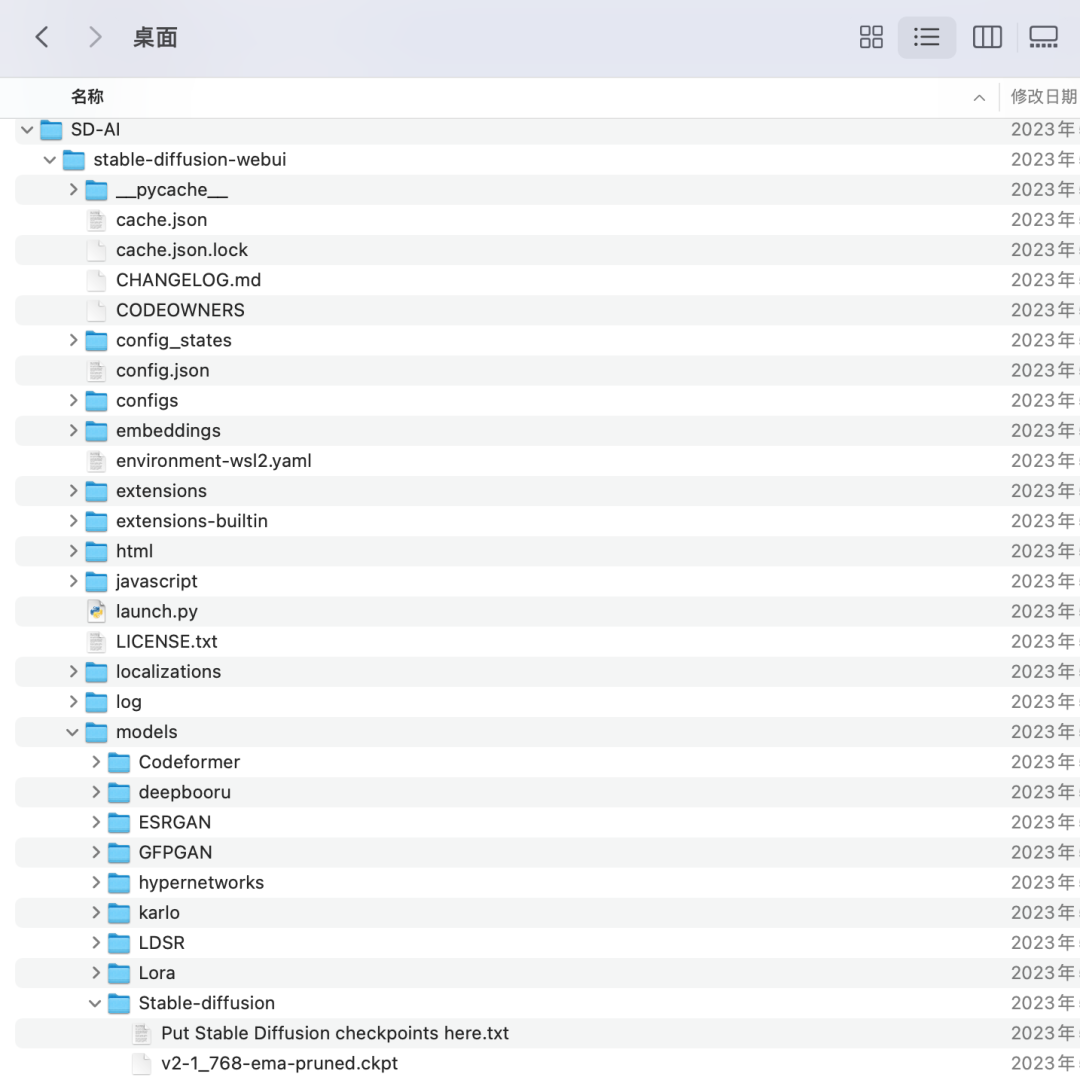Switch to column view

987,37
